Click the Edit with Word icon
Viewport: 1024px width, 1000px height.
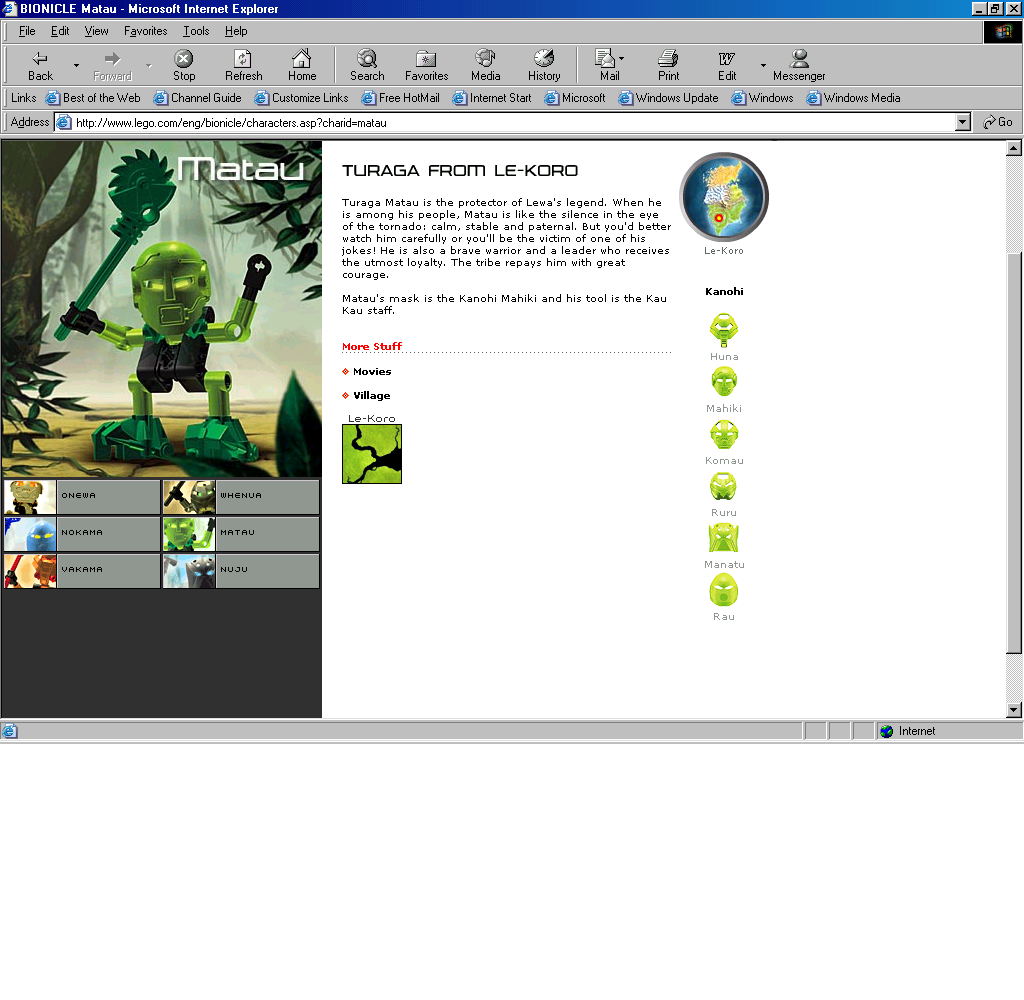(x=727, y=65)
